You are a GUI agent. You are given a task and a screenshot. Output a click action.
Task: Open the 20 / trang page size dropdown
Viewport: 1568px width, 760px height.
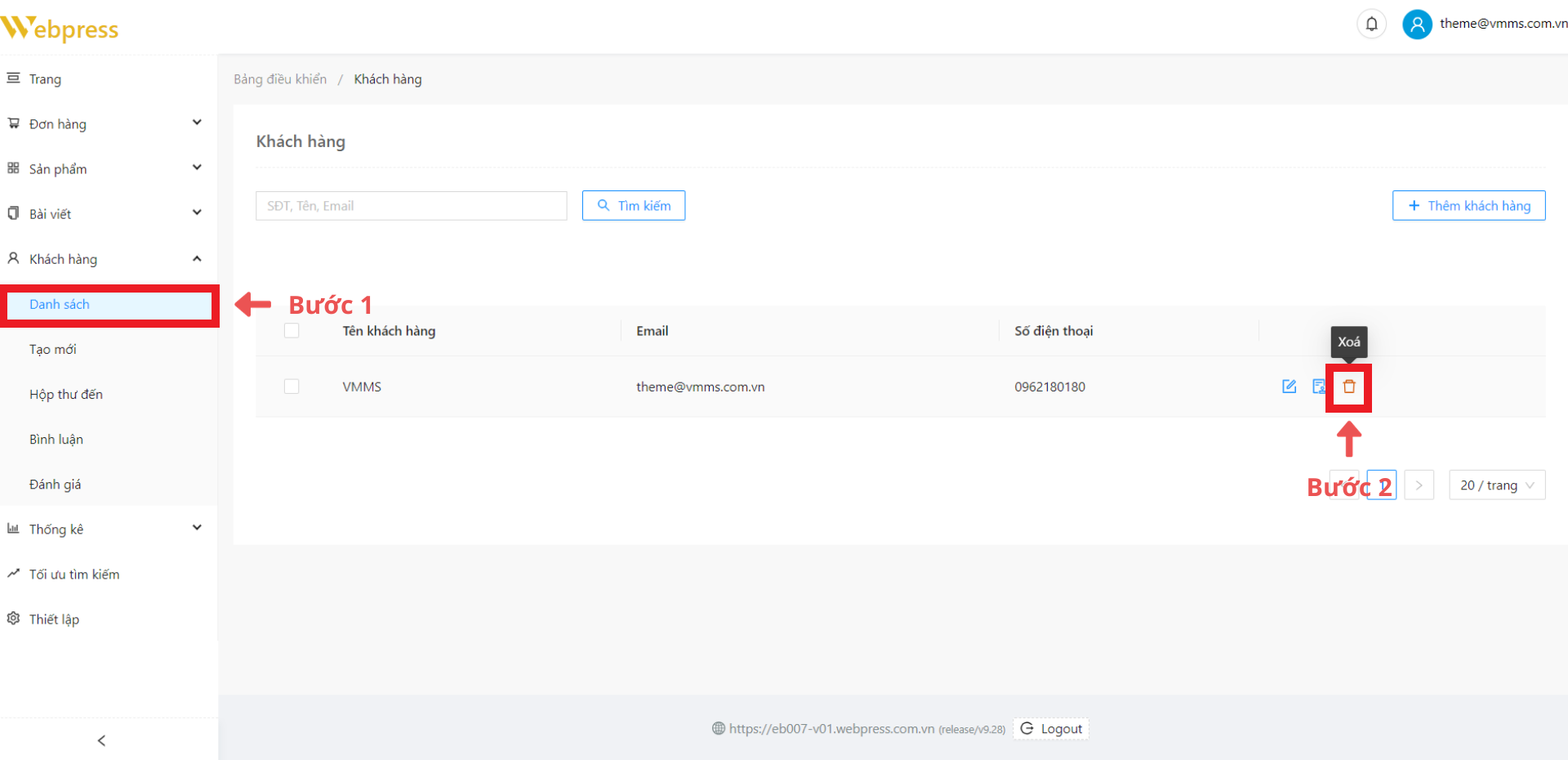click(x=1496, y=485)
